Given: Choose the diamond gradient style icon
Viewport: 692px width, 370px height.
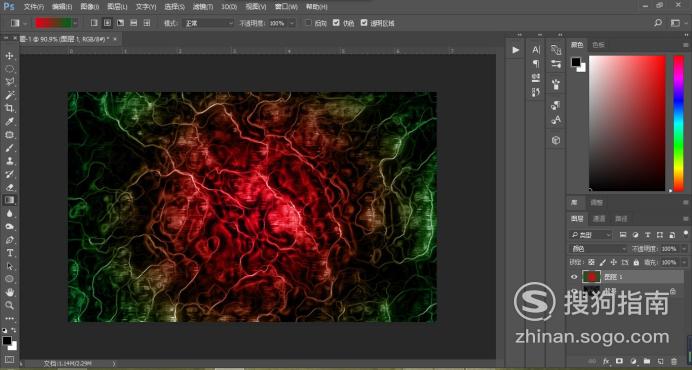Looking at the screenshot, I should coord(147,23).
